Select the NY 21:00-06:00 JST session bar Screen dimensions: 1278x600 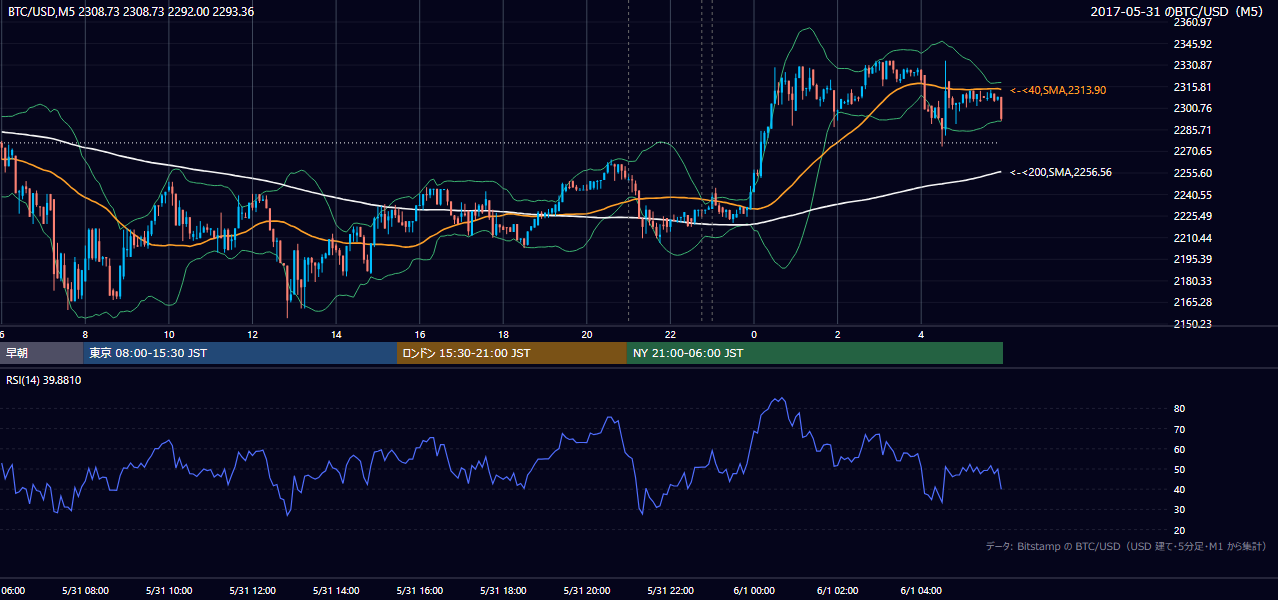815,353
